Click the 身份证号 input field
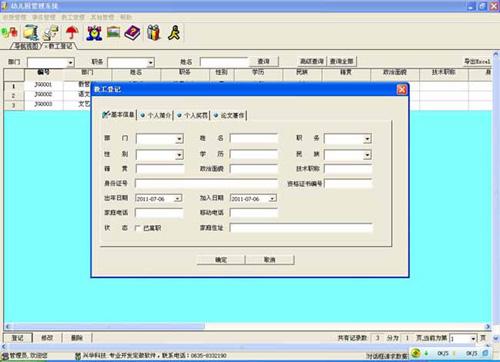This screenshot has width=500, height=362. point(206,184)
